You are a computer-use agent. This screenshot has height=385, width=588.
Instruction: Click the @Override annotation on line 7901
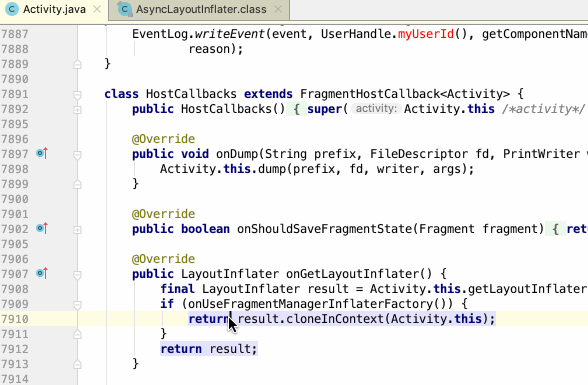coord(164,214)
